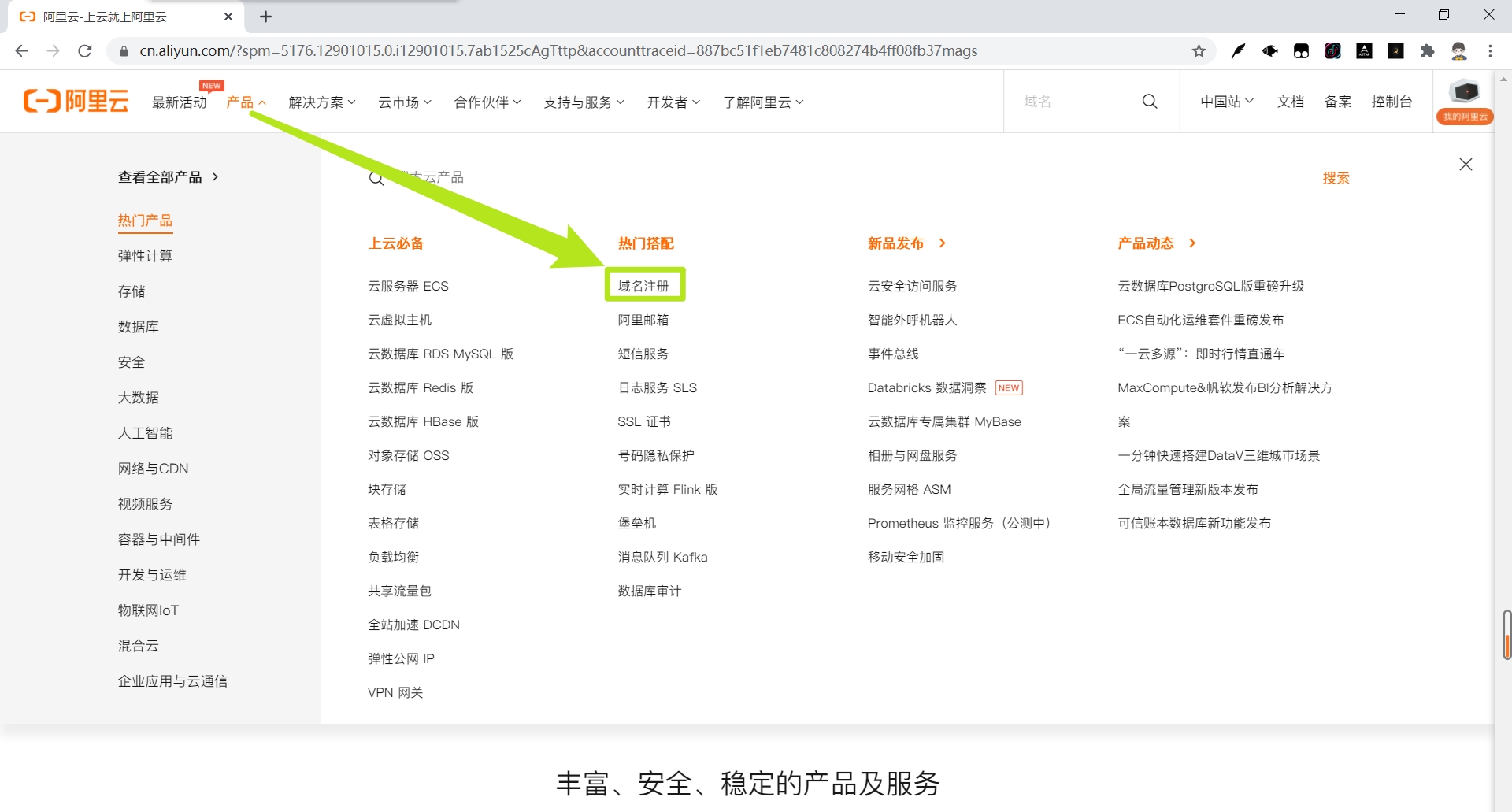Click the domain search magnifier icon

coord(1150,101)
